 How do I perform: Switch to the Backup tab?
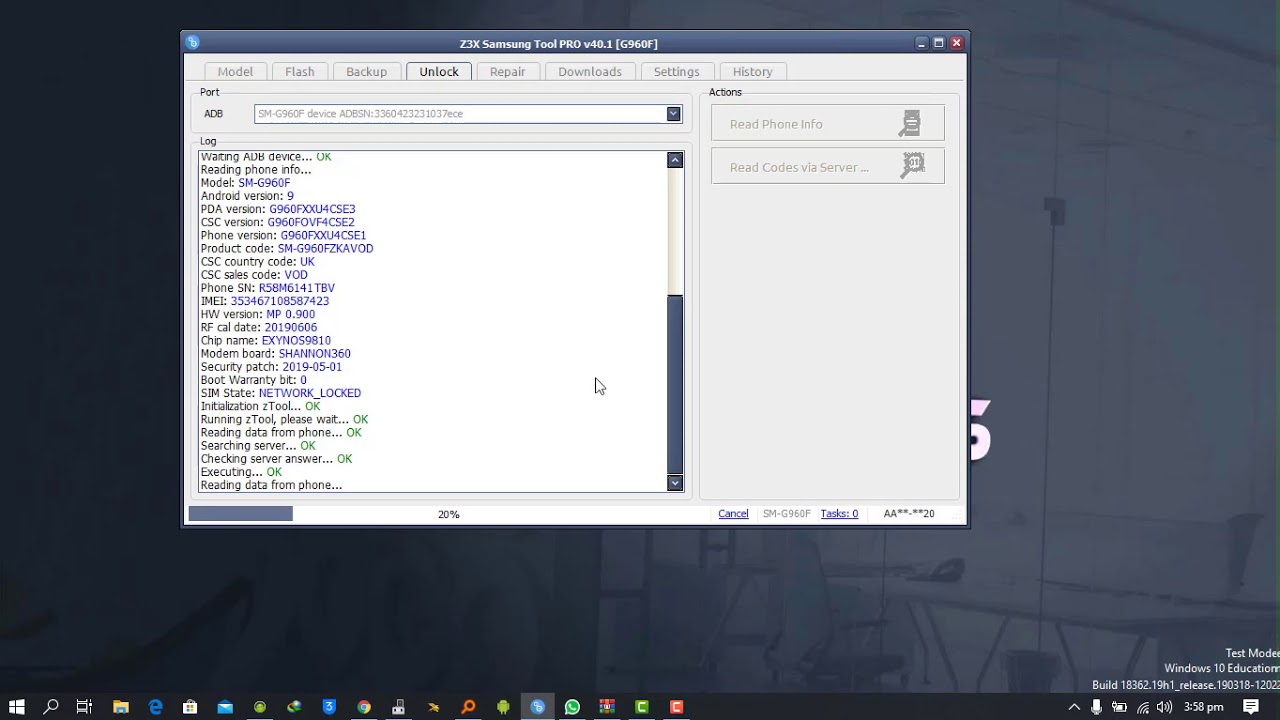pyautogui.click(x=366, y=71)
